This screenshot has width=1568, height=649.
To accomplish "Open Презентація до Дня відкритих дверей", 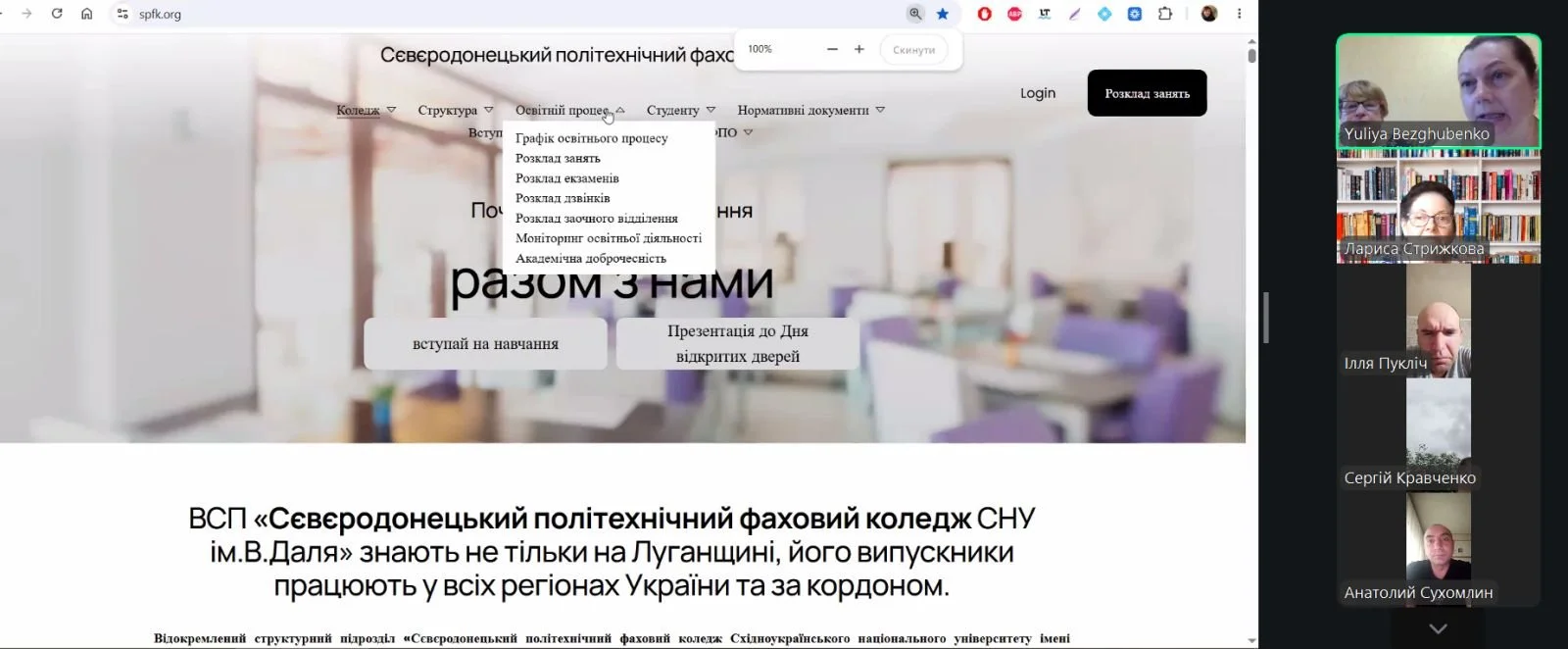I will click(x=738, y=343).
